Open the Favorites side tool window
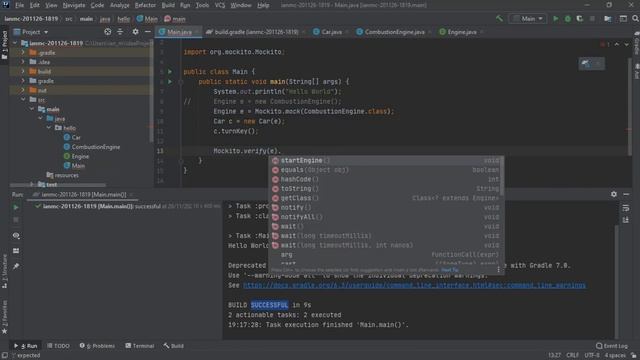 coord(4,316)
